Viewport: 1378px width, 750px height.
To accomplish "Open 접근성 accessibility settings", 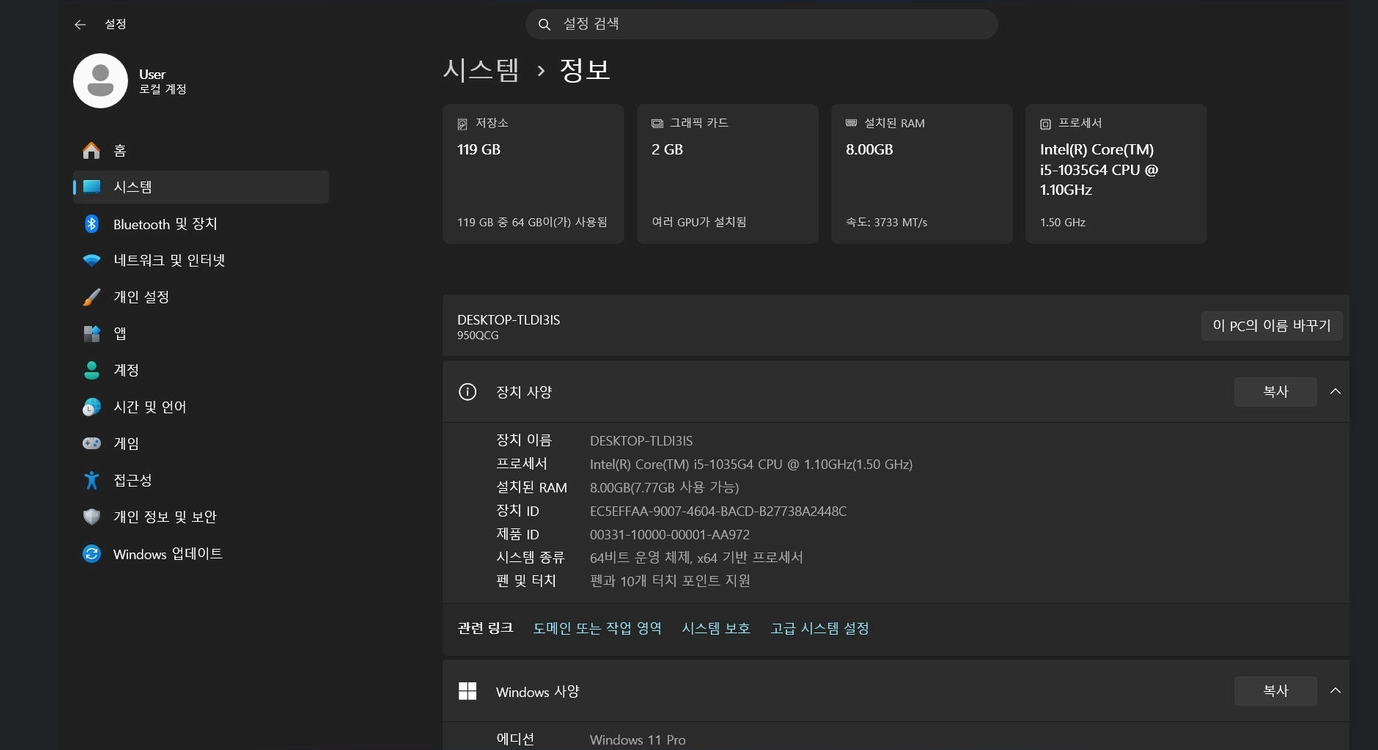I will [x=201, y=480].
